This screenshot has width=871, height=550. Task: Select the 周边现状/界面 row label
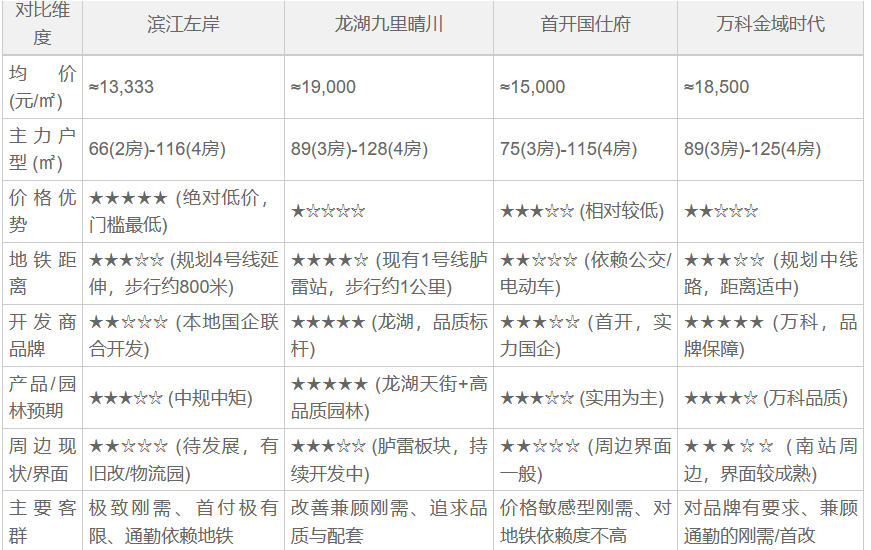pyautogui.click(x=43, y=459)
